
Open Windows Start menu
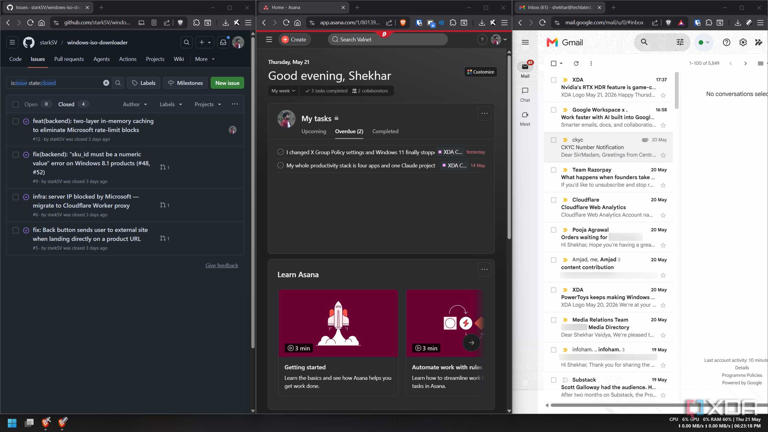pyautogui.click(x=12, y=422)
